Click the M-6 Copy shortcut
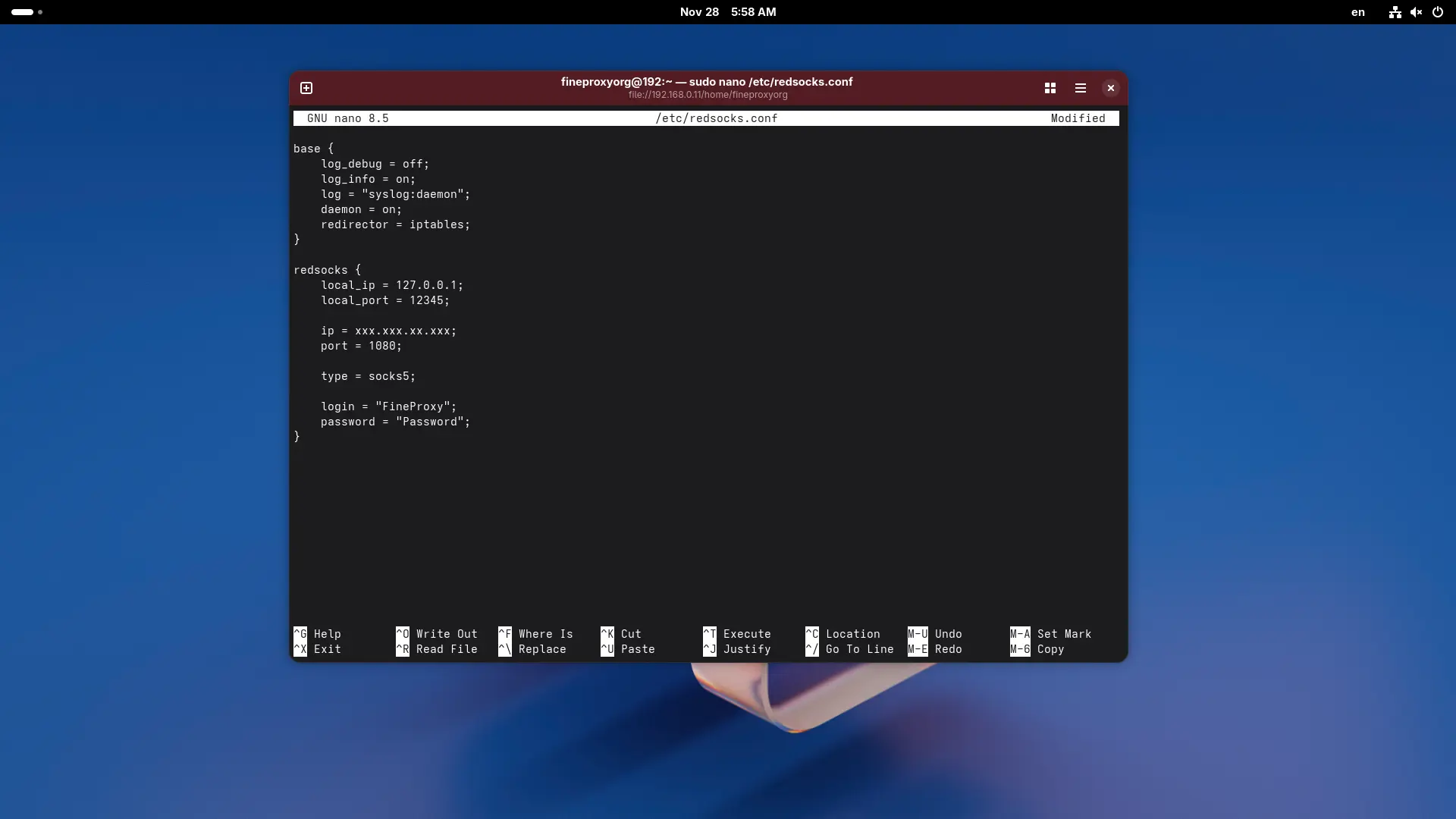1456x819 pixels. [1037, 649]
